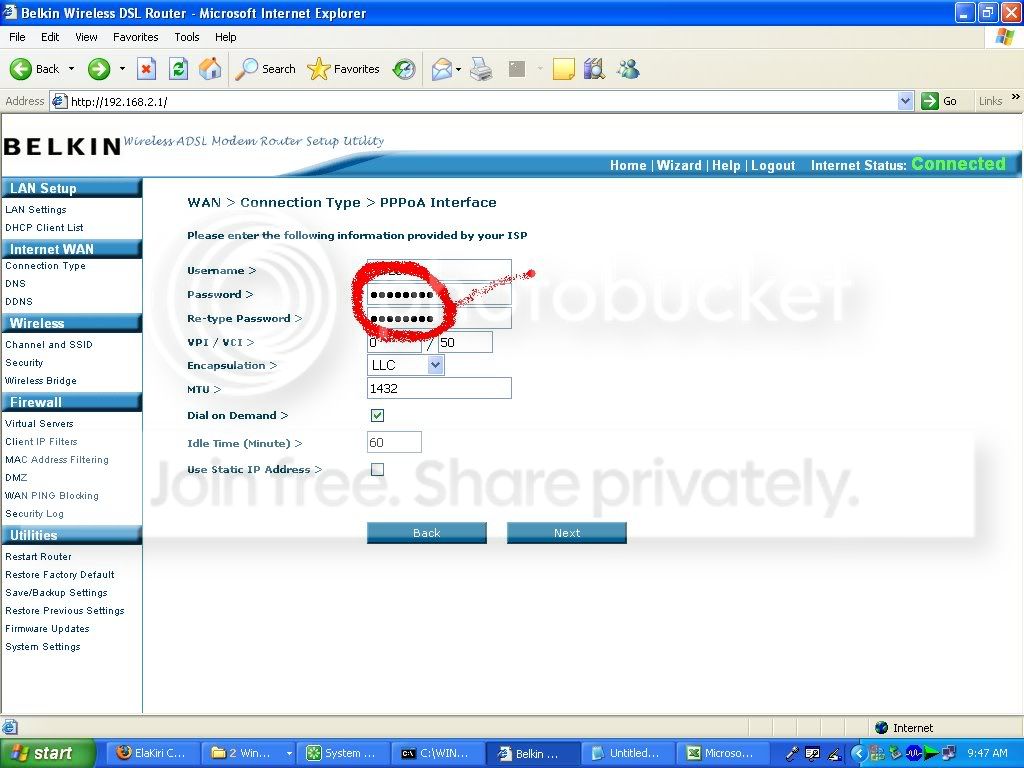Image resolution: width=1024 pixels, height=768 pixels.
Task: Click the Home link in header
Action: pos(628,165)
